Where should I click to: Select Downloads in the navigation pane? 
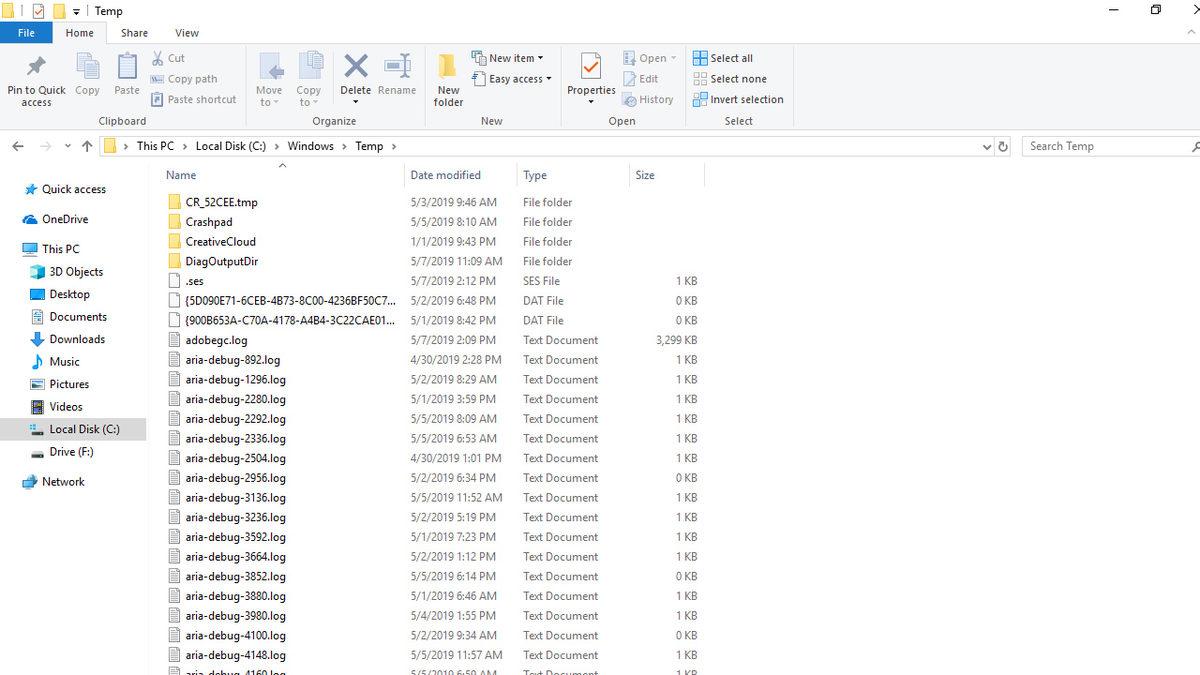(77, 339)
